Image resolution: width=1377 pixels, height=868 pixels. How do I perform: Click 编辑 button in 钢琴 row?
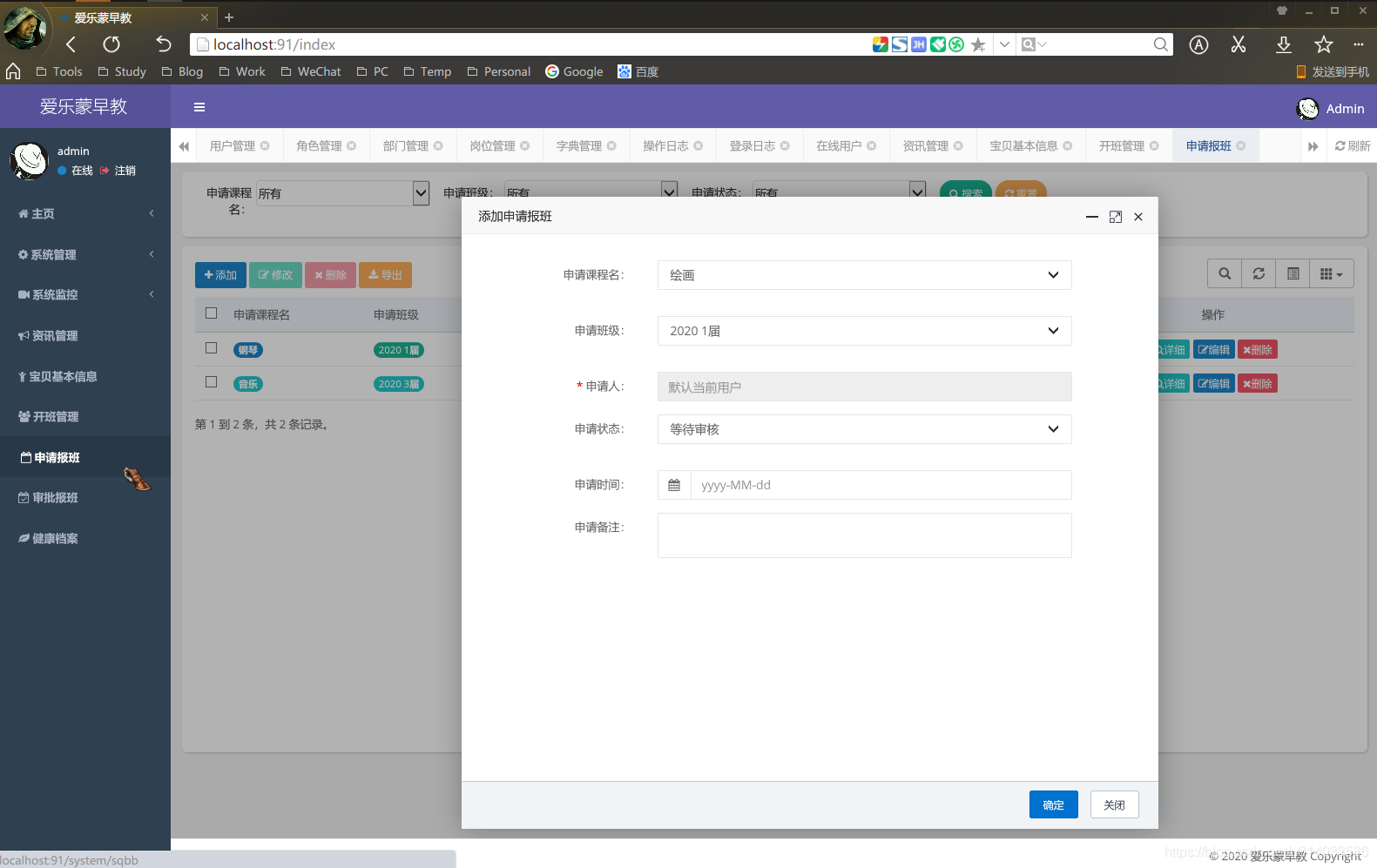(x=1213, y=349)
